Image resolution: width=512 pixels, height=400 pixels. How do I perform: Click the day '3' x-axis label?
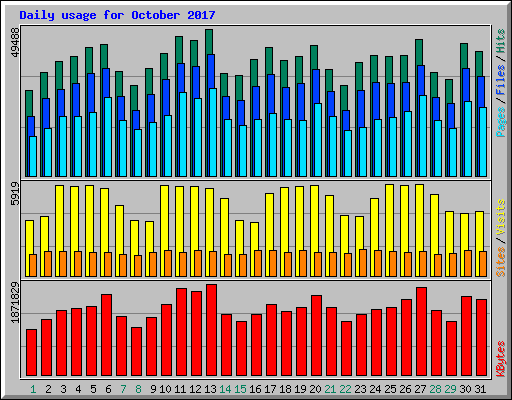(x=63, y=389)
